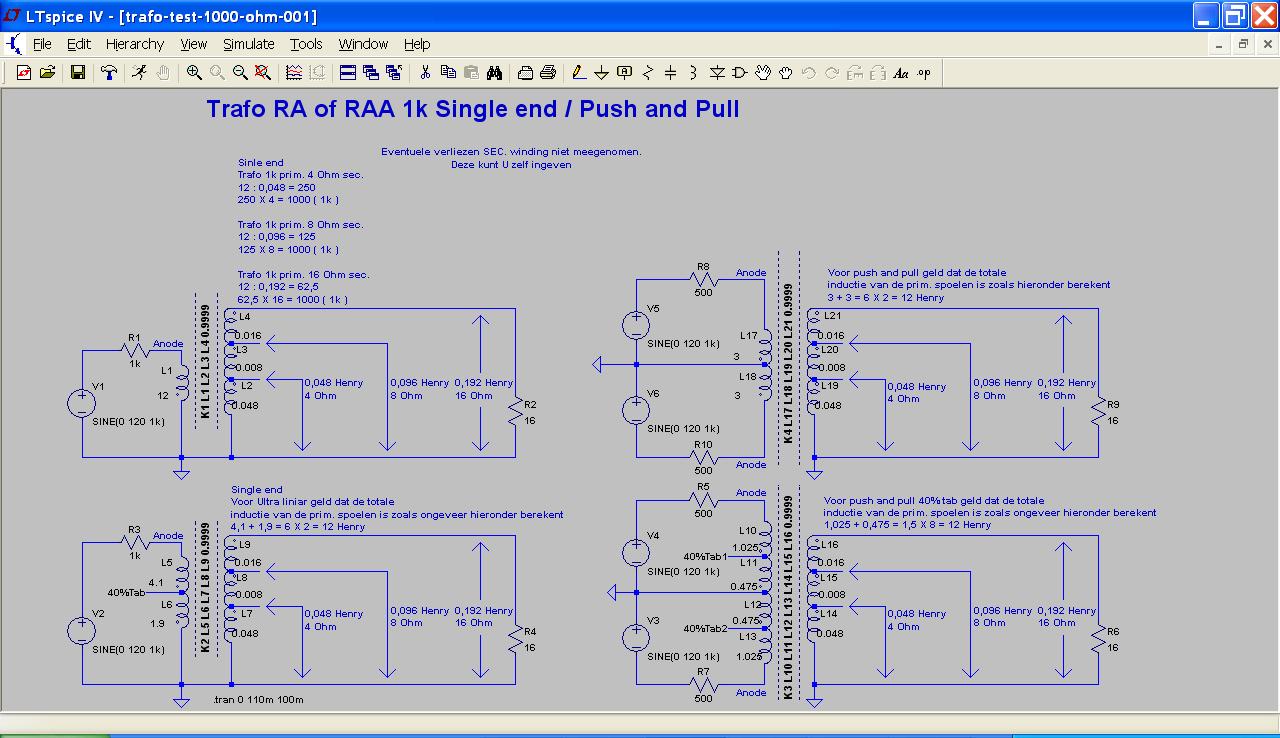1280x738 pixels.
Task: Select the Text Aa tool
Action: coord(901,72)
